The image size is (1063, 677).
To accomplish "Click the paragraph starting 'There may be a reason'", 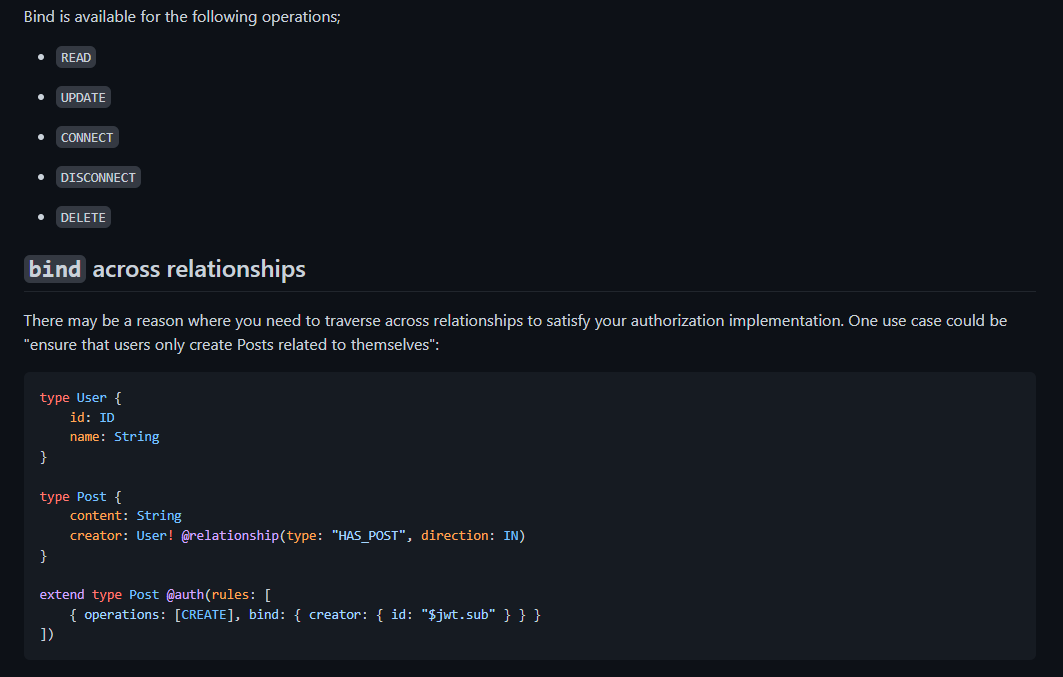I will pos(515,333).
